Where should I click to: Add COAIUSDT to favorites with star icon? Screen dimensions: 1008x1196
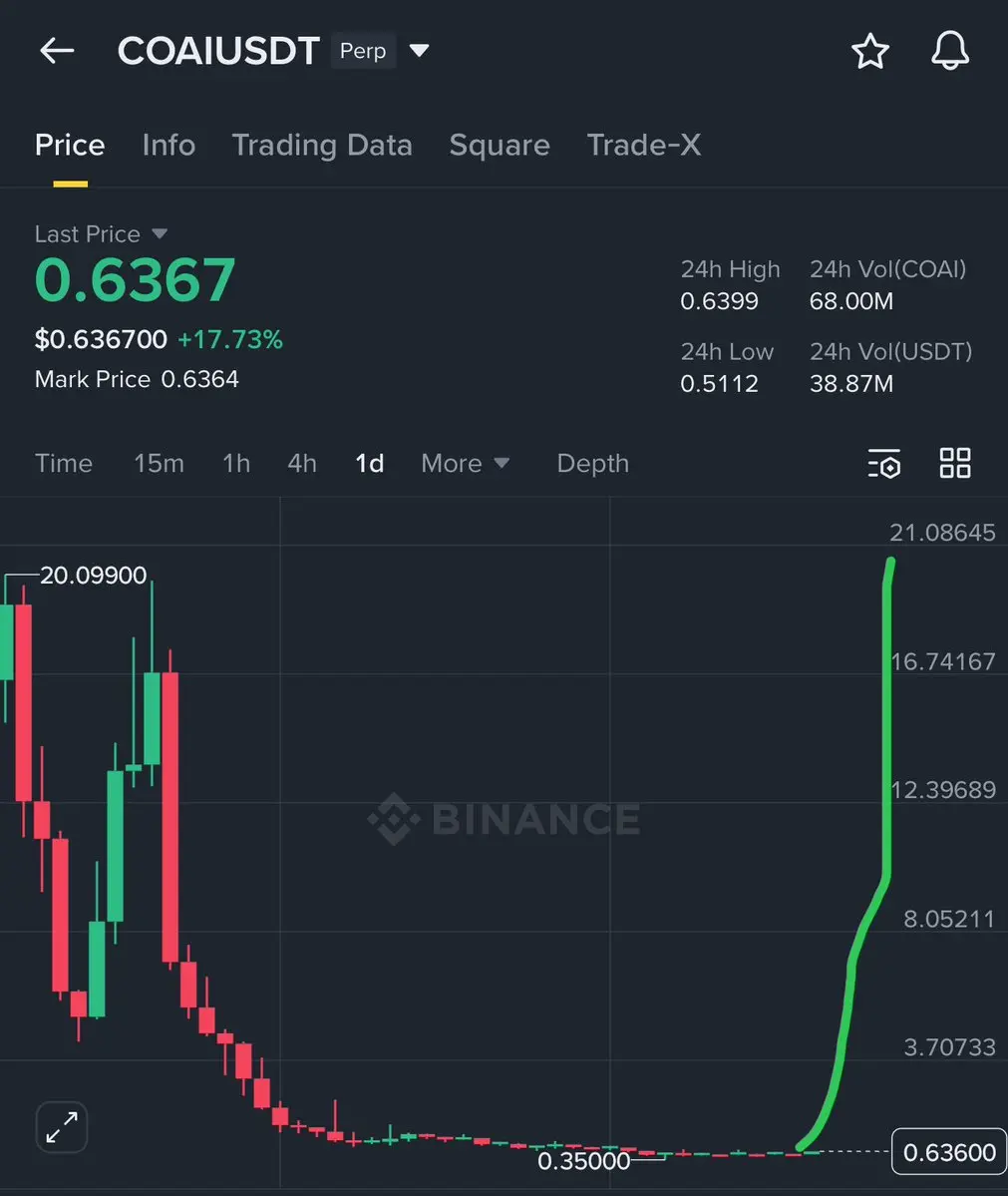point(870,51)
